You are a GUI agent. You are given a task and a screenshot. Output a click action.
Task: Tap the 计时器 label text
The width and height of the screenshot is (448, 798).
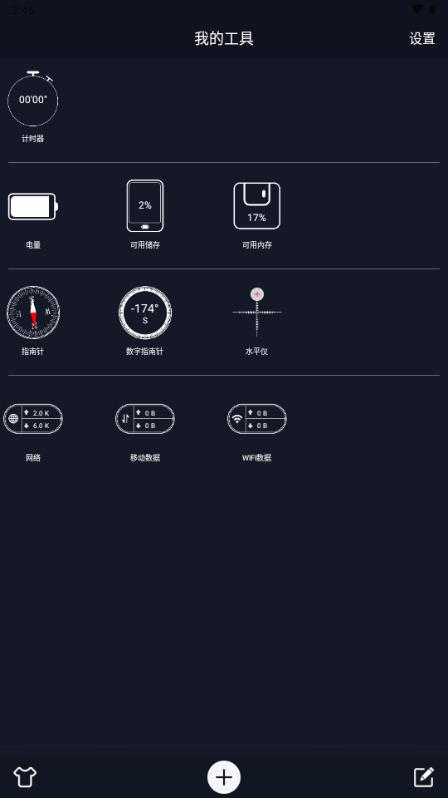click(33, 138)
